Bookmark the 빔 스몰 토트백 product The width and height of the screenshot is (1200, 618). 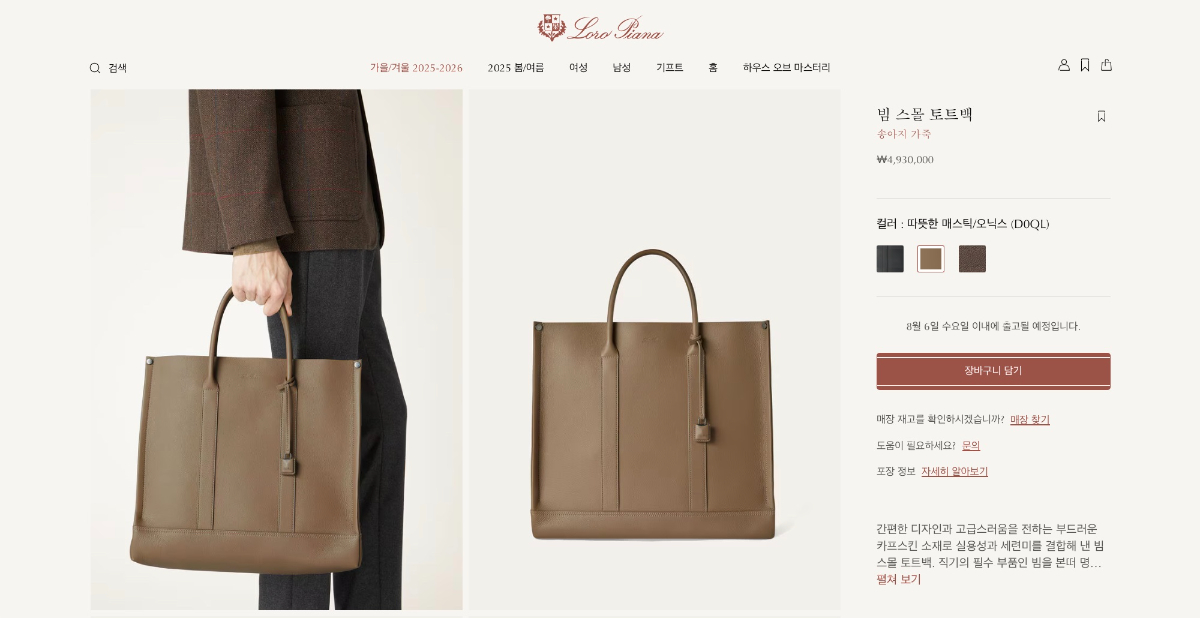pos(1101,116)
